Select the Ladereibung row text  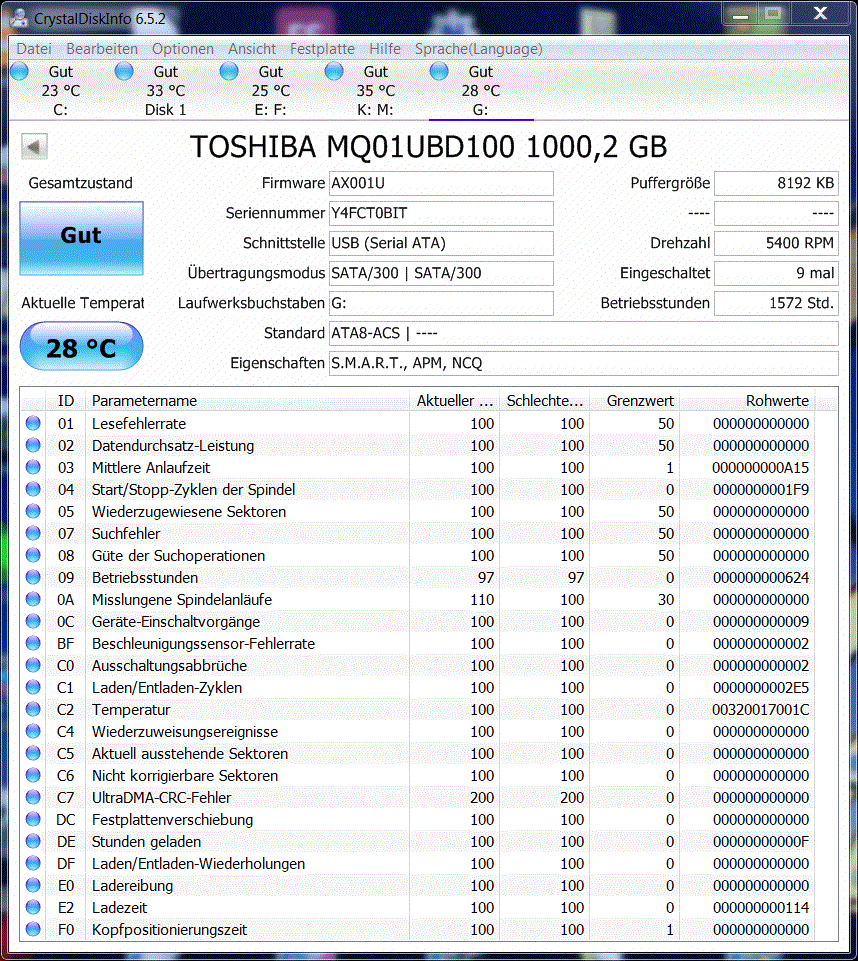[x=132, y=886]
